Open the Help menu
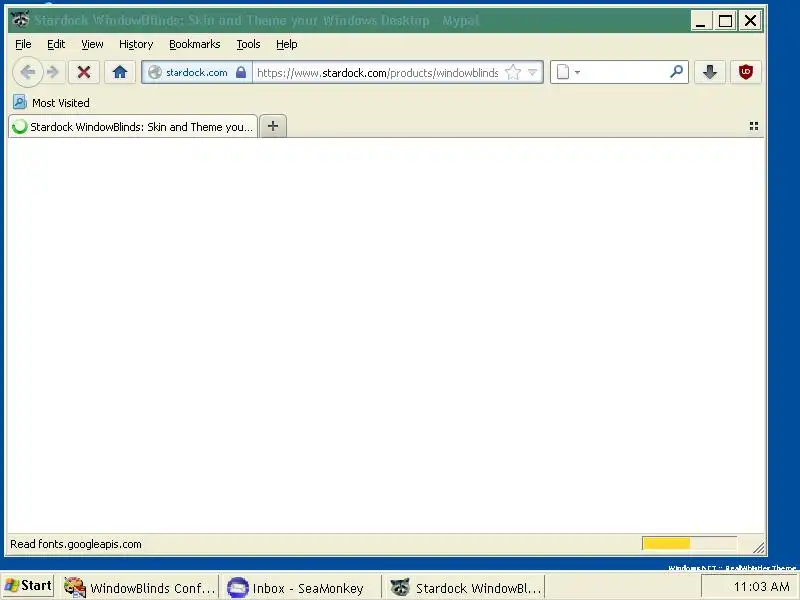Screen dimensions: 800x600 tap(286, 44)
